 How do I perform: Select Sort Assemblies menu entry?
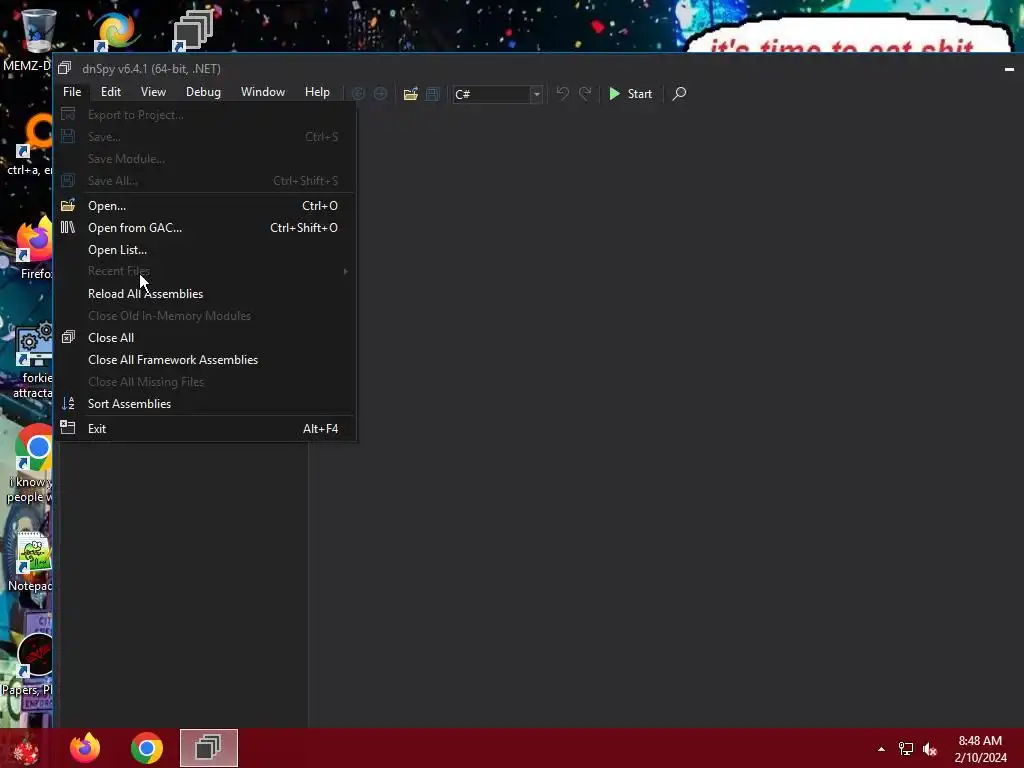205,404
